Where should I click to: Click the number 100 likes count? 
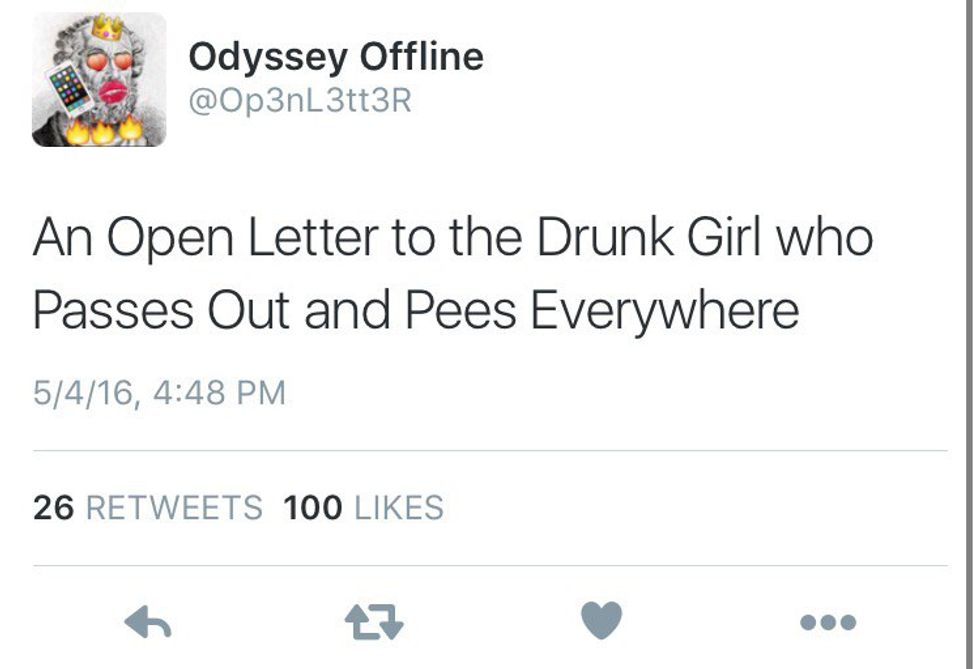[313, 508]
